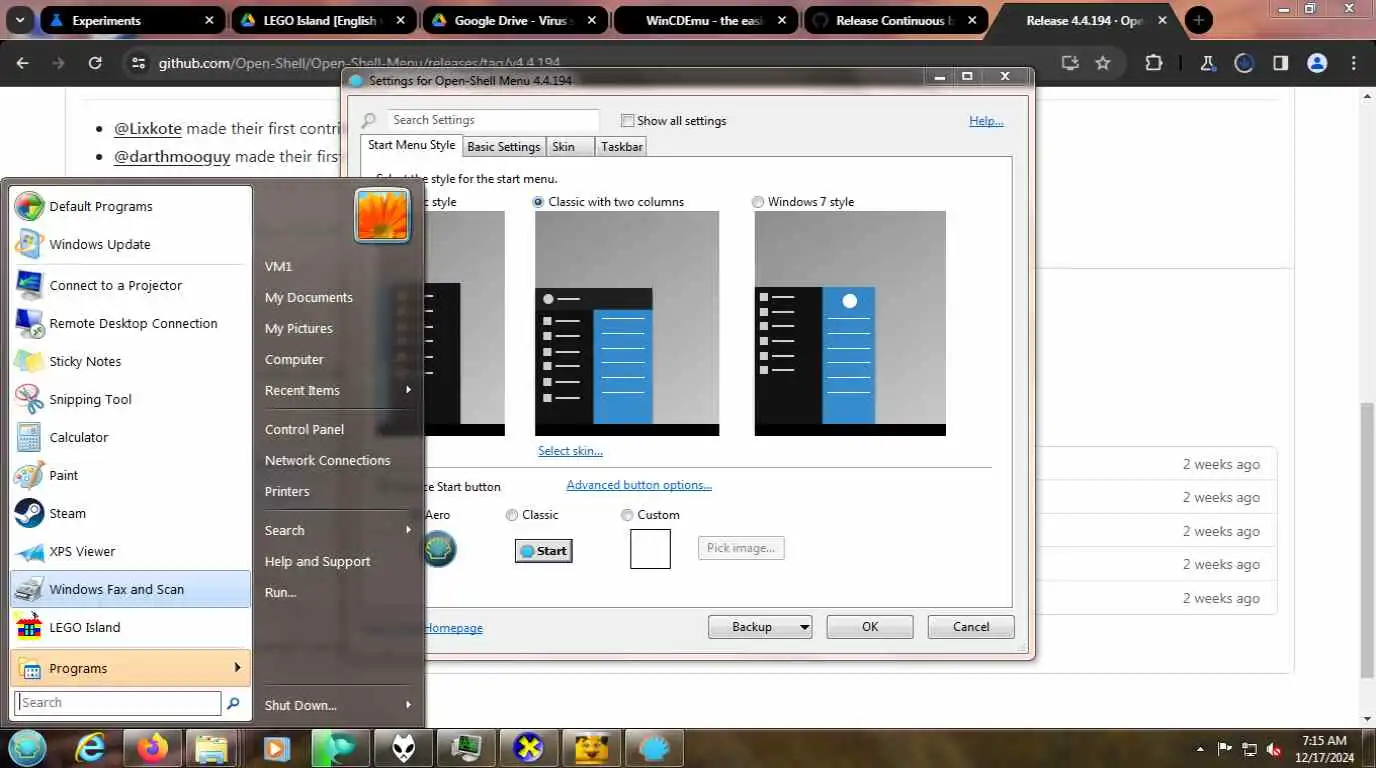
Task: Select the Windows 7 style radio button
Action: (758, 201)
